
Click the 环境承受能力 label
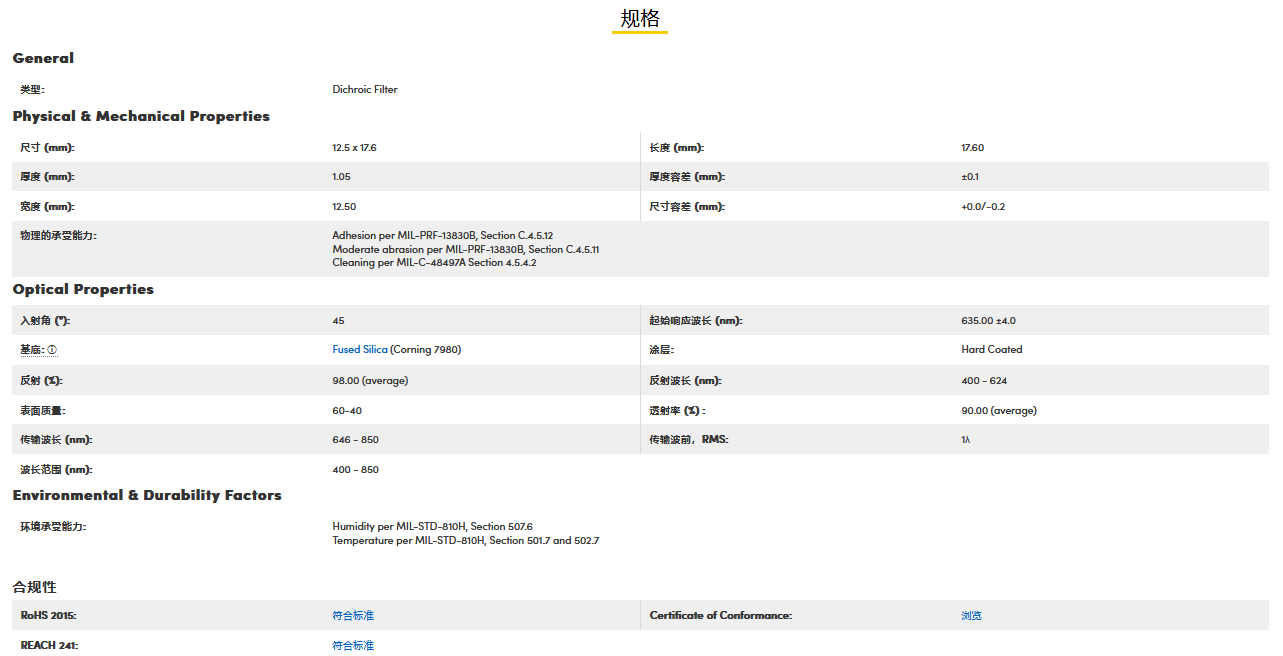click(53, 527)
